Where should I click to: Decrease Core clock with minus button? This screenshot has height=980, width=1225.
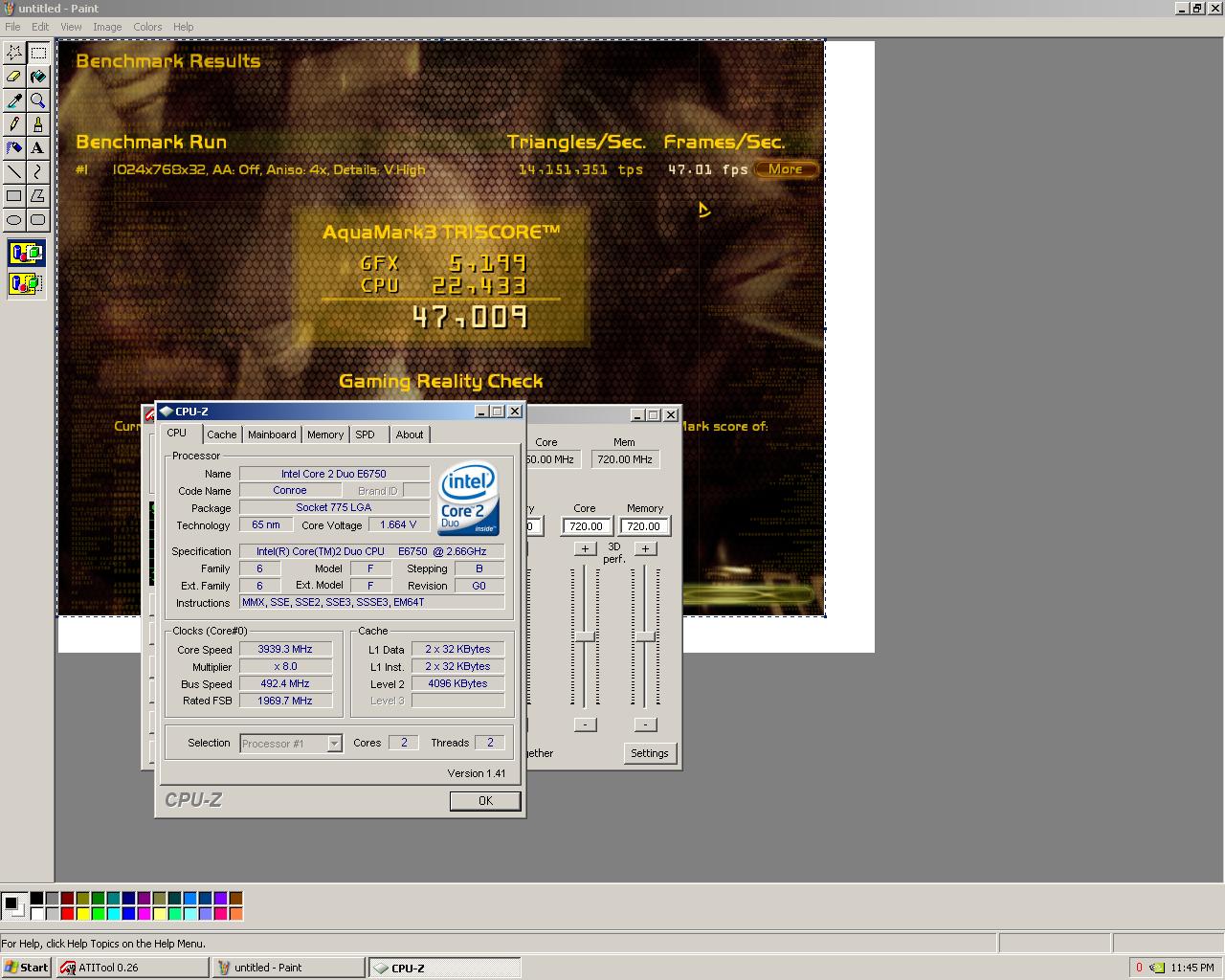(x=585, y=724)
